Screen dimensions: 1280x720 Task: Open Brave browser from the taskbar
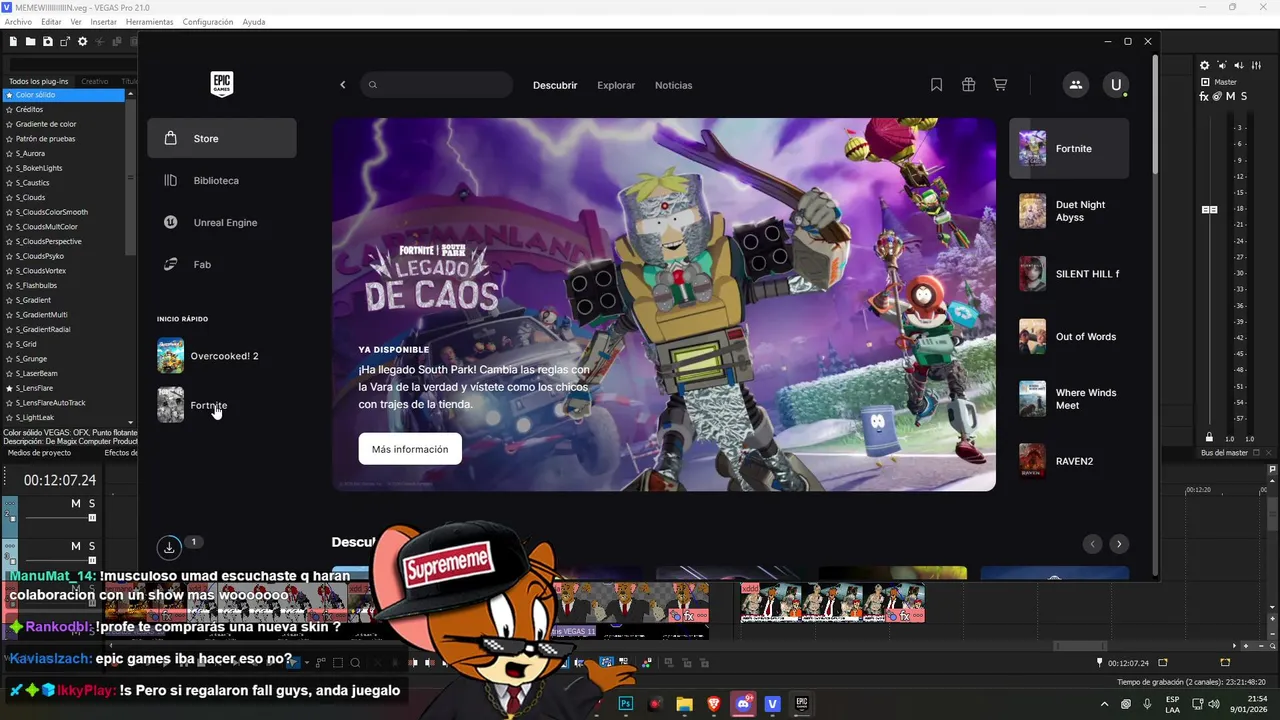click(714, 704)
